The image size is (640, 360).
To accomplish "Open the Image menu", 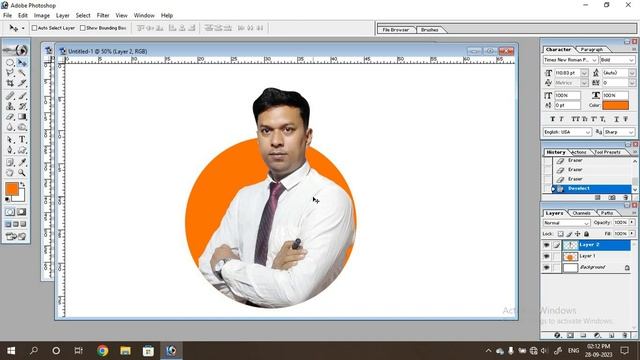I will [x=42, y=16].
